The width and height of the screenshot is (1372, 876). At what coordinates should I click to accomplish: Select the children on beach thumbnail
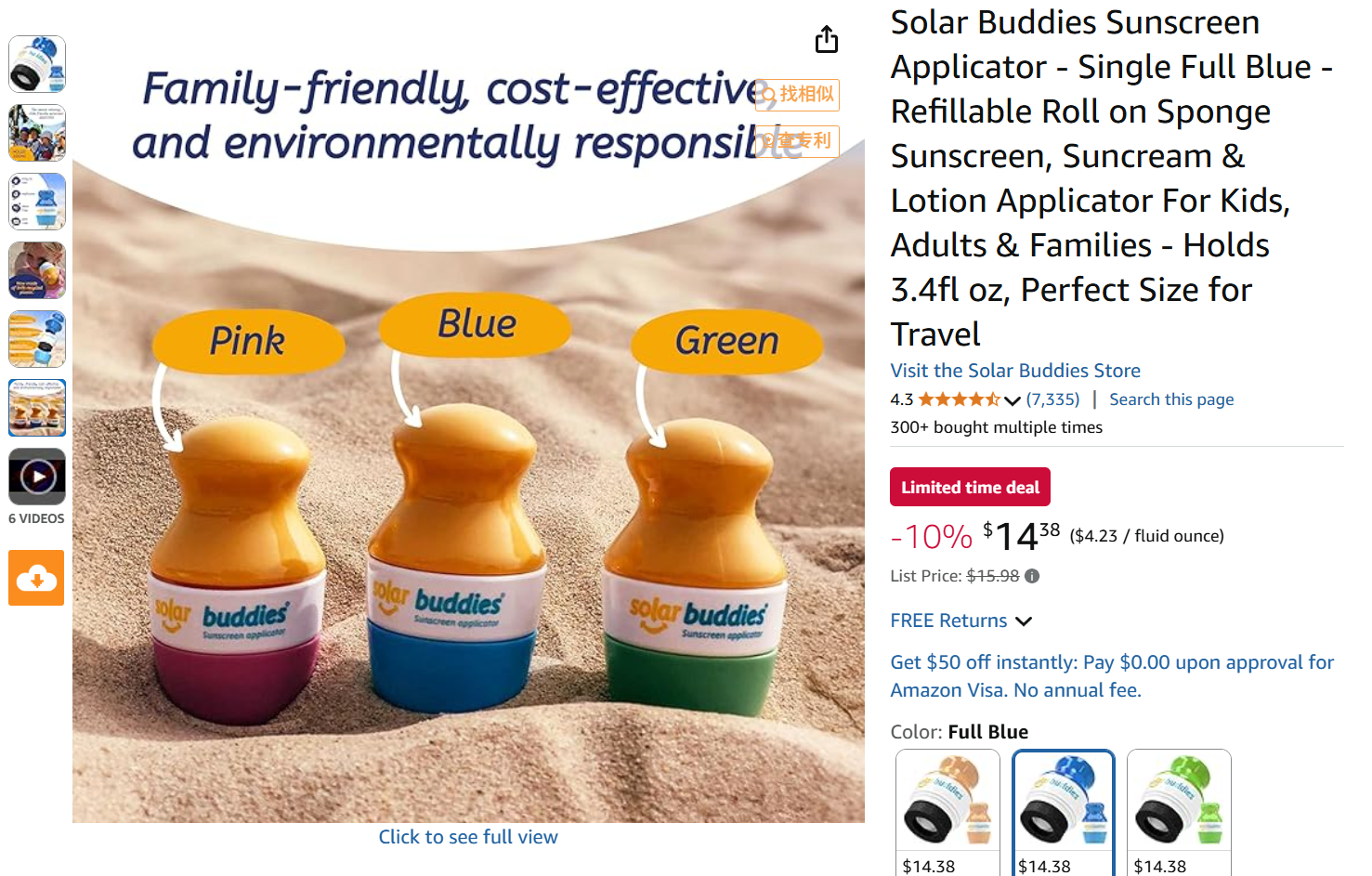pyautogui.click(x=37, y=133)
